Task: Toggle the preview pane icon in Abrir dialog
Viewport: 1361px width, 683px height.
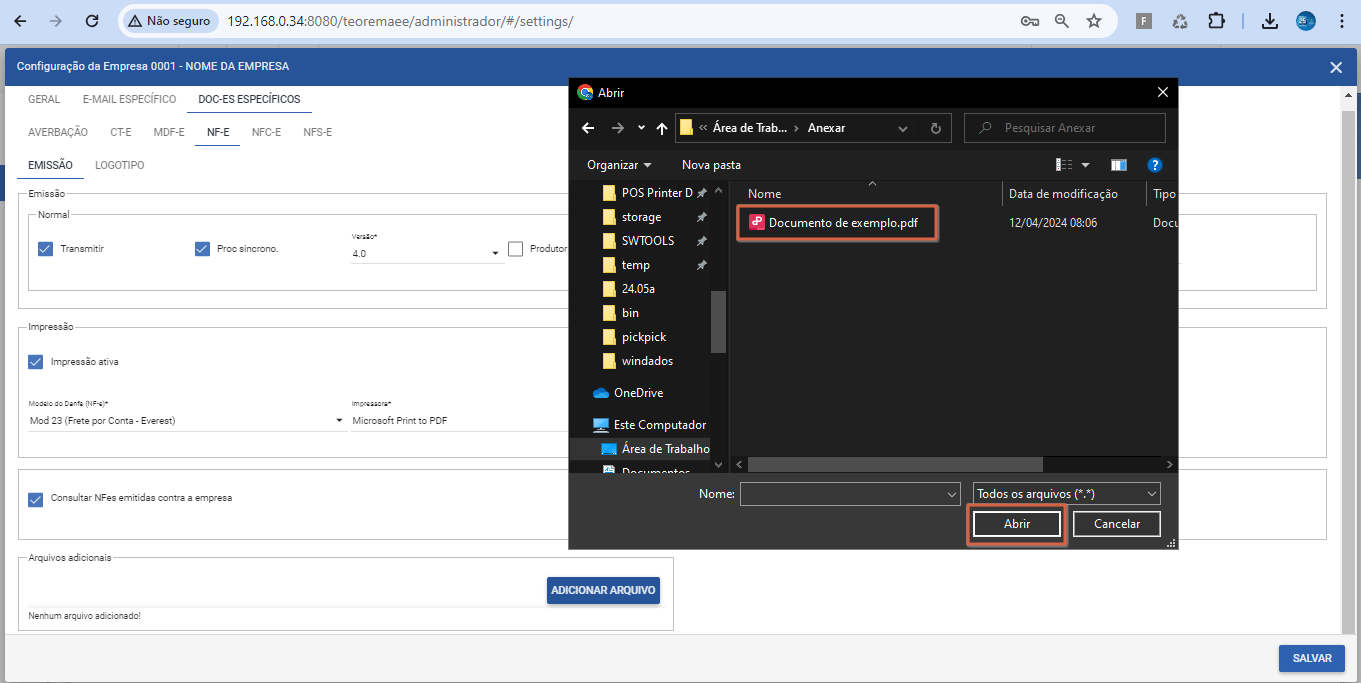Action: click(x=1119, y=165)
